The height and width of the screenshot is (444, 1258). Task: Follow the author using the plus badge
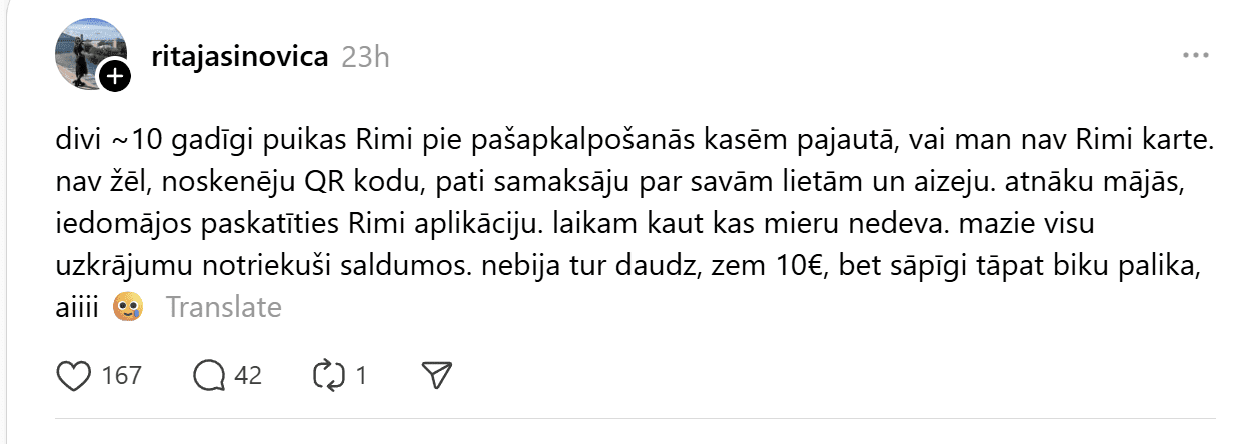(x=114, y=75)
